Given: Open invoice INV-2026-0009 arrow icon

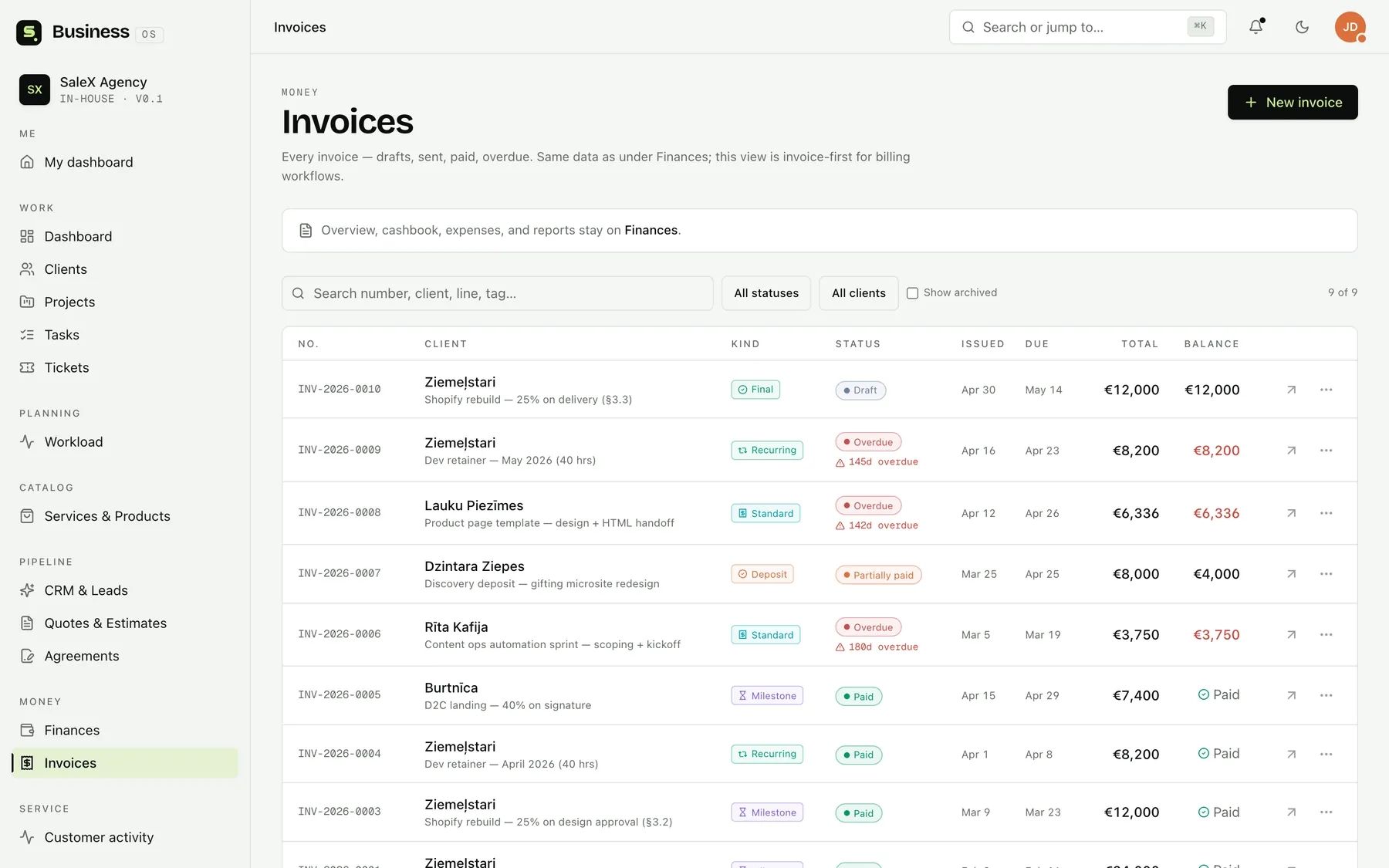Looking at the screenshot, I should (x=1291, y=451).
